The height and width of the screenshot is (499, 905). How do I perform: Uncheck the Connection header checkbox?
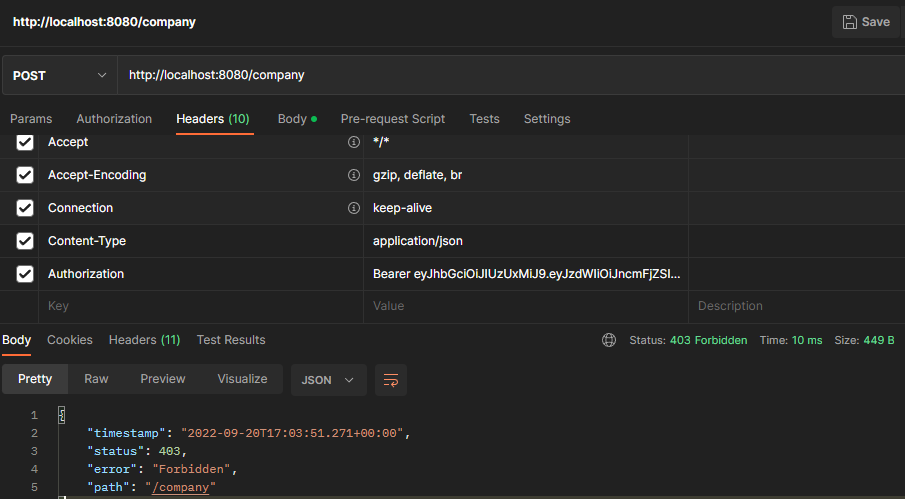pyautogui.click(x=25, y=208)
